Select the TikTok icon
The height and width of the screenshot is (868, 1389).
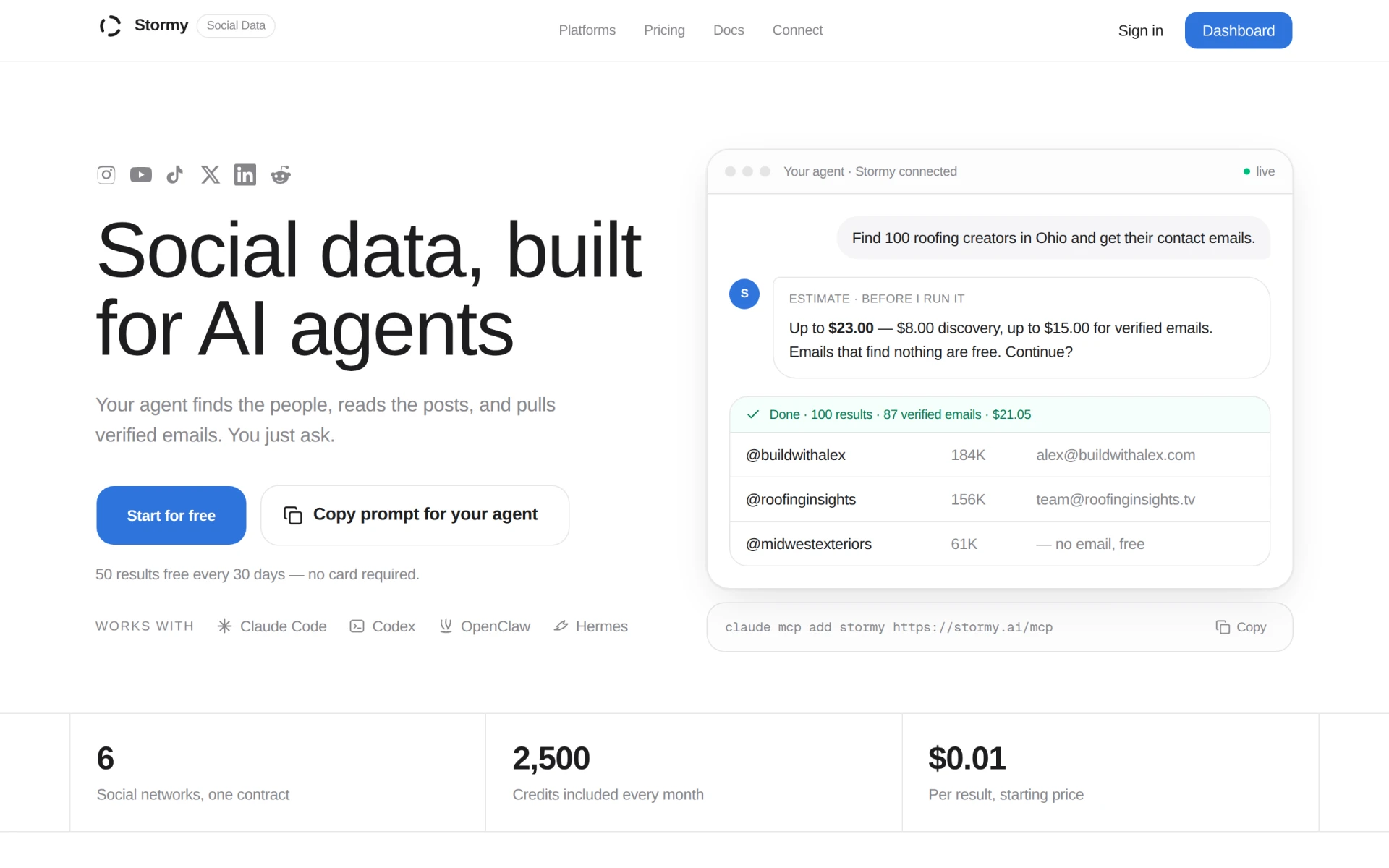pos(175,174)
